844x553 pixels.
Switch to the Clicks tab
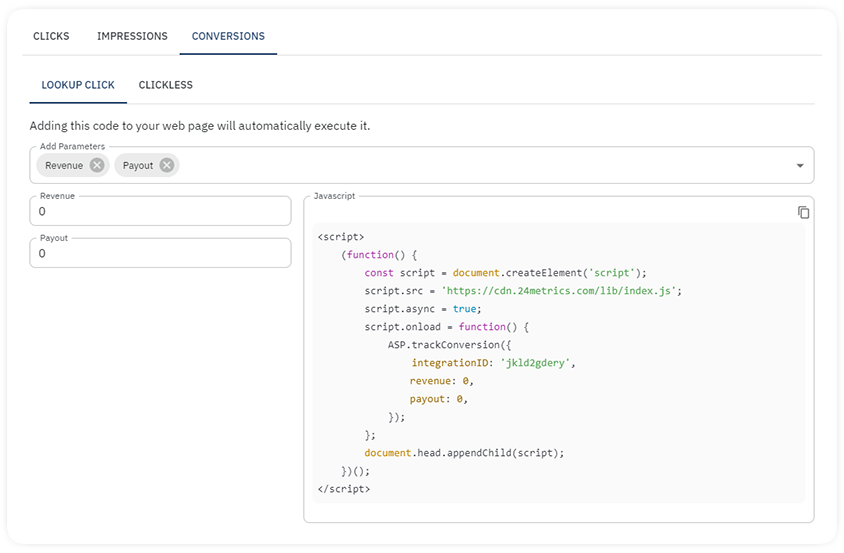pyautogui.click(x=51, y=36)
